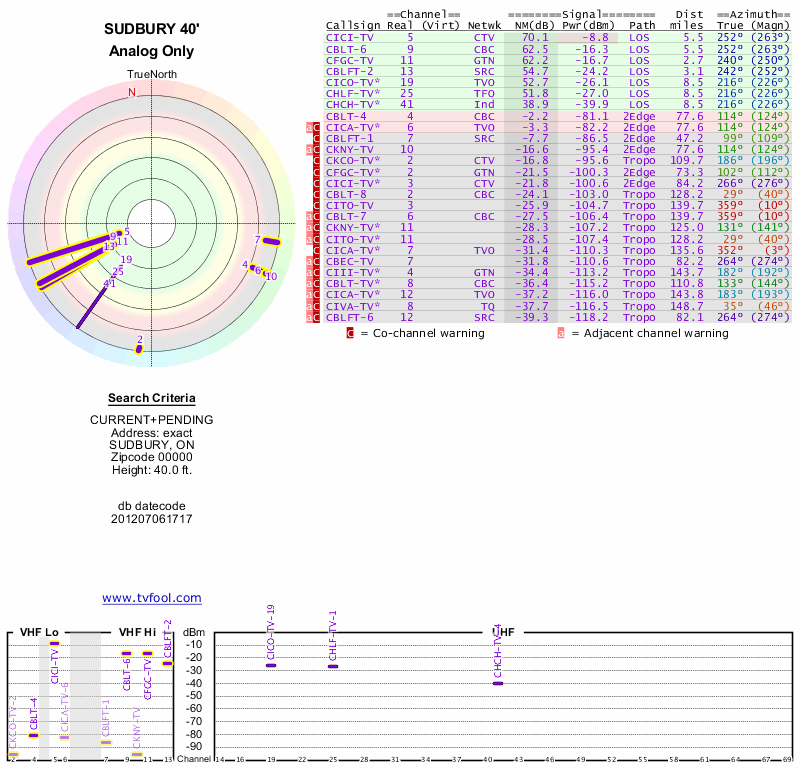Click the "Analog Only" subtitle

(x=152, y=51)
